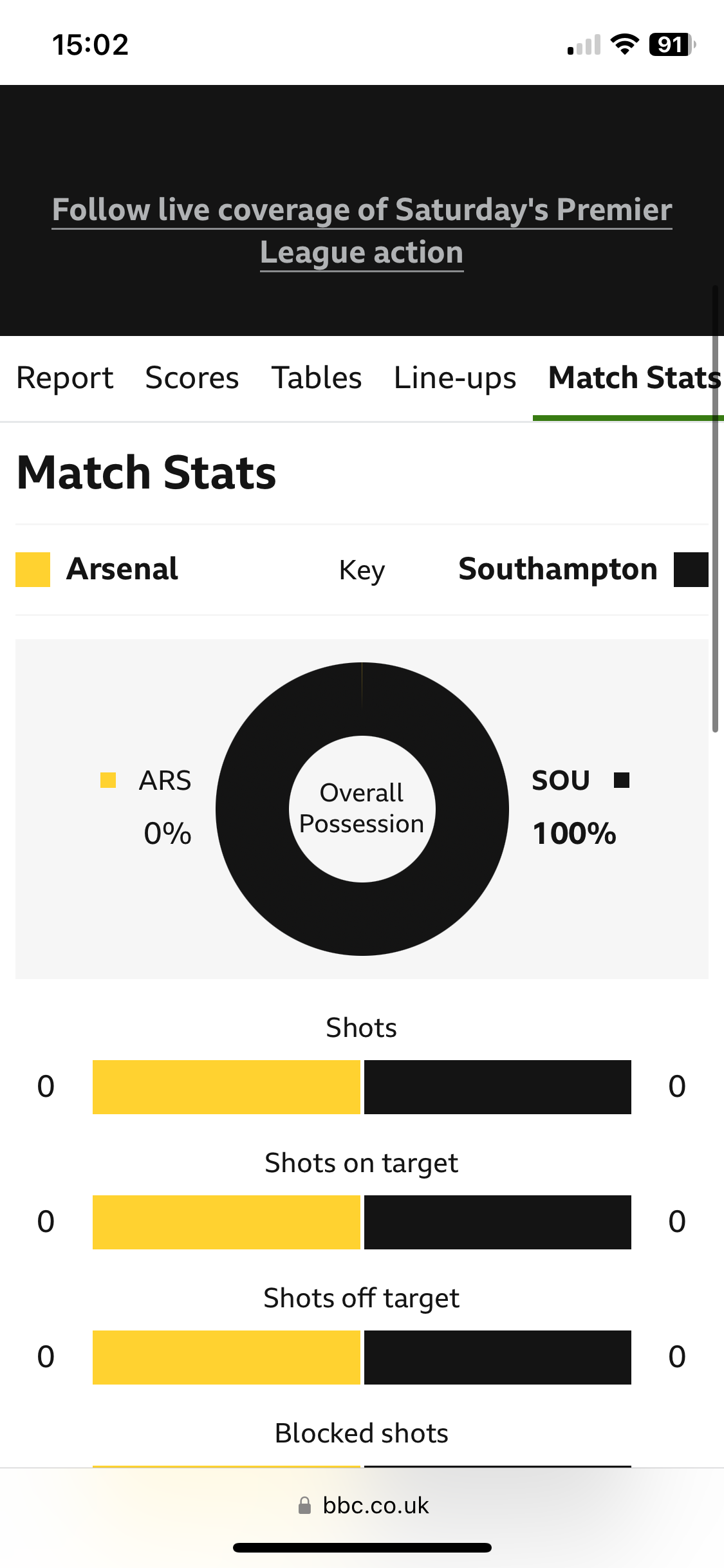The image size is (724, 1568).
Task: Tap the cellular signal bars icon
Action: 584,45
